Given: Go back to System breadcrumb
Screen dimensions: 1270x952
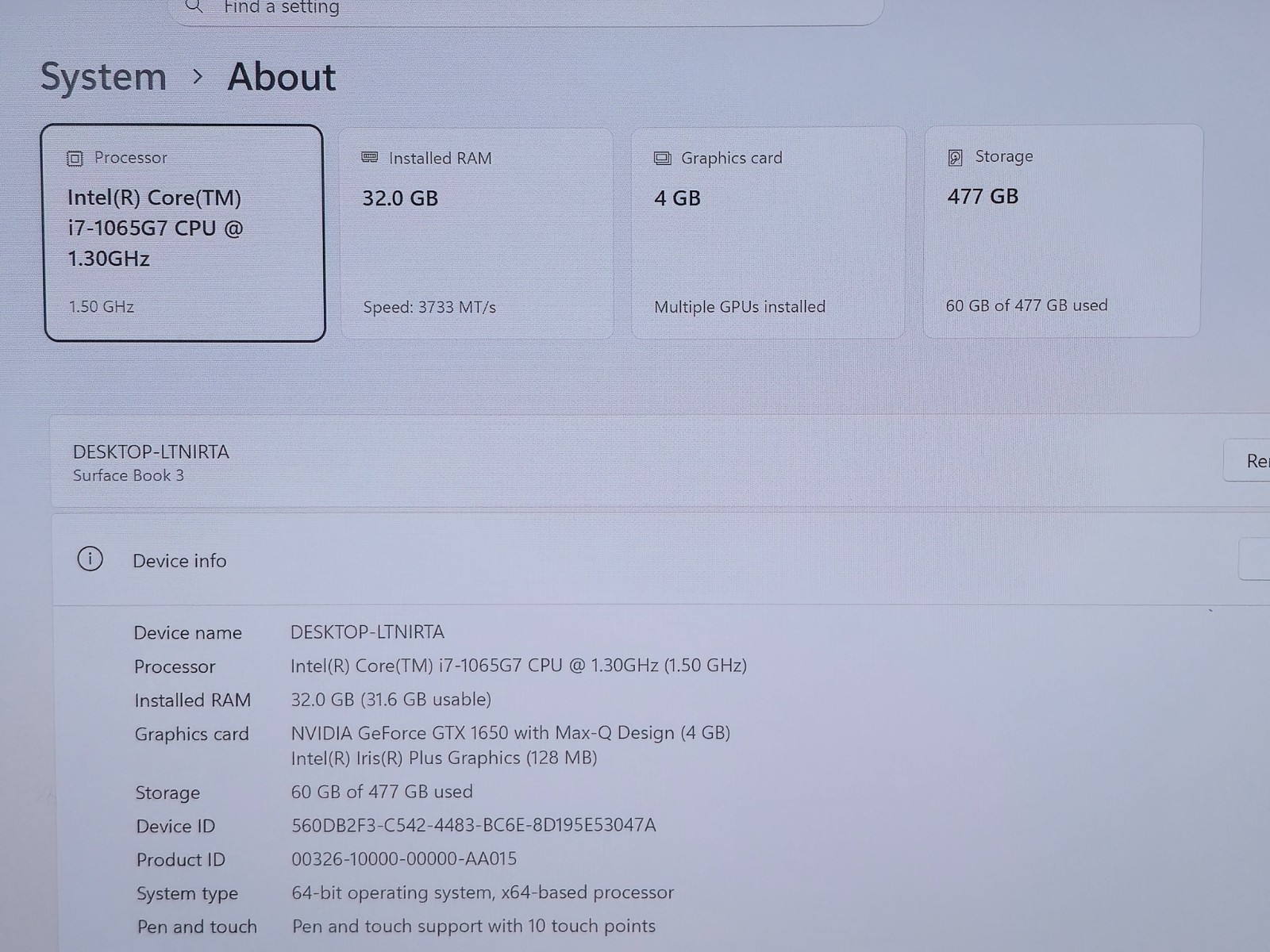Looking at the screenshot, I should (103, 77).
